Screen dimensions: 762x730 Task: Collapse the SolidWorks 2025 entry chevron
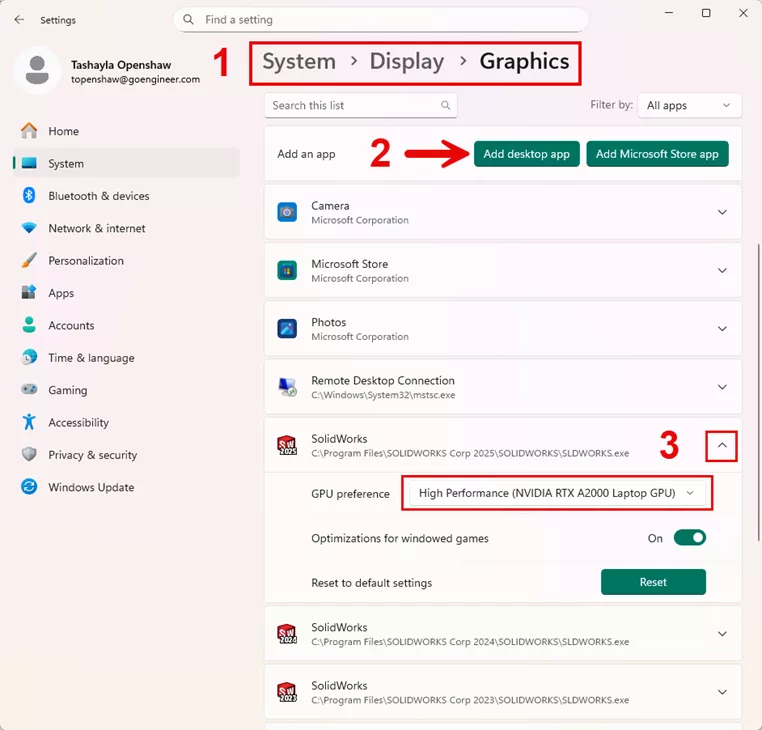tap(722, 445)
